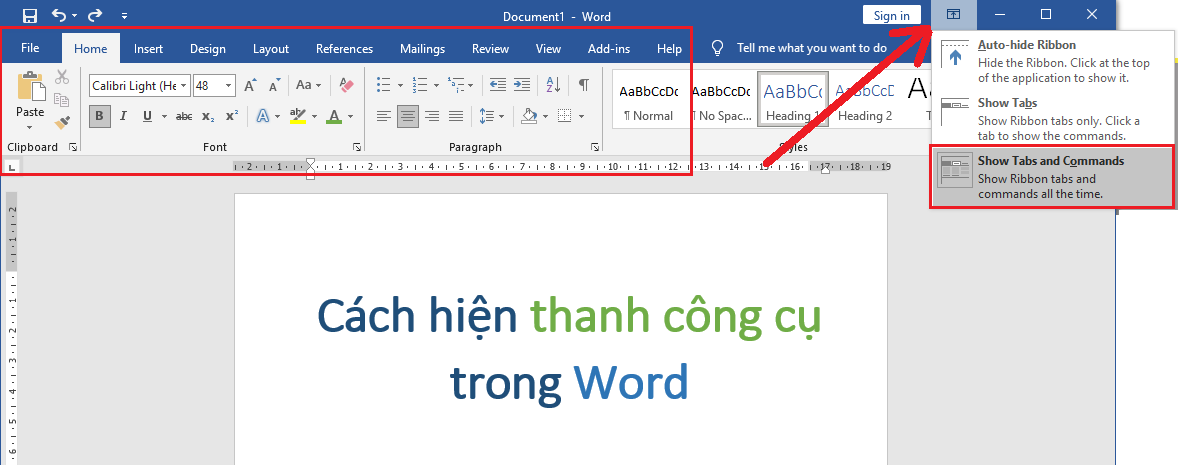Apply the No Spacing style
The width and height of the screenshot is (1178, 465).
coord(720,100)
